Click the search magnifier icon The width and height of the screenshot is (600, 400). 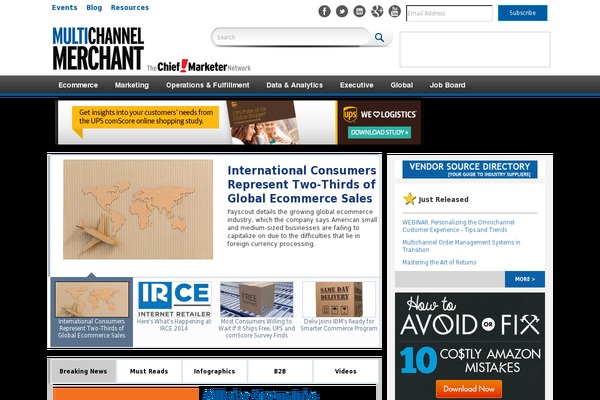tap(379, 37)
